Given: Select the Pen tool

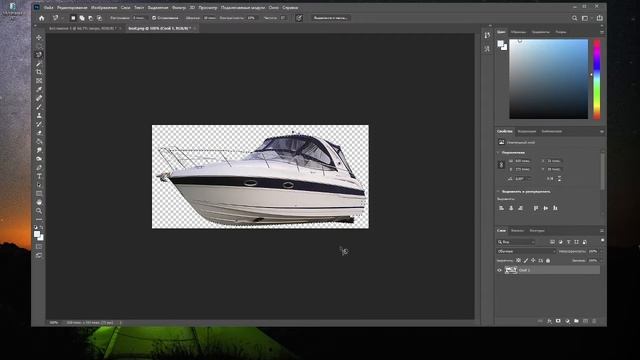Looking at the screenshot, I should (x=39, y=167).
